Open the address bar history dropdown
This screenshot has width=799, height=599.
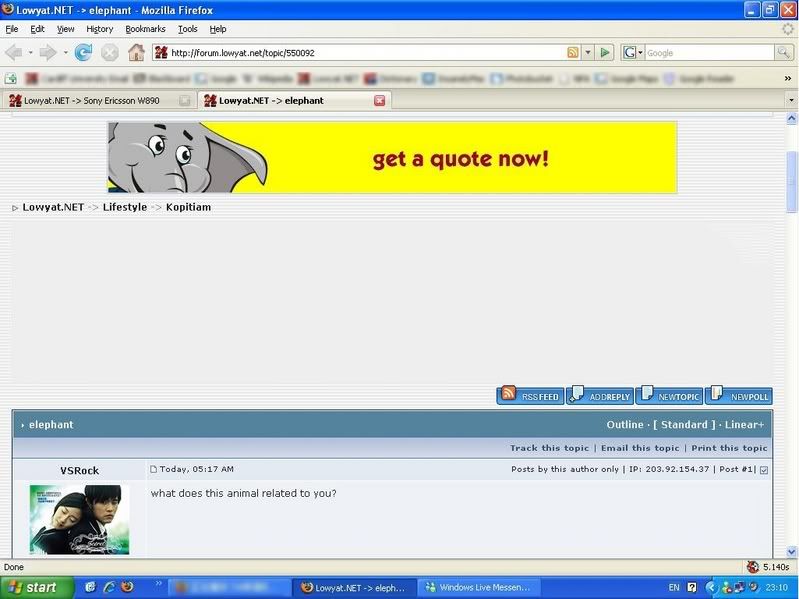[588, 52]
